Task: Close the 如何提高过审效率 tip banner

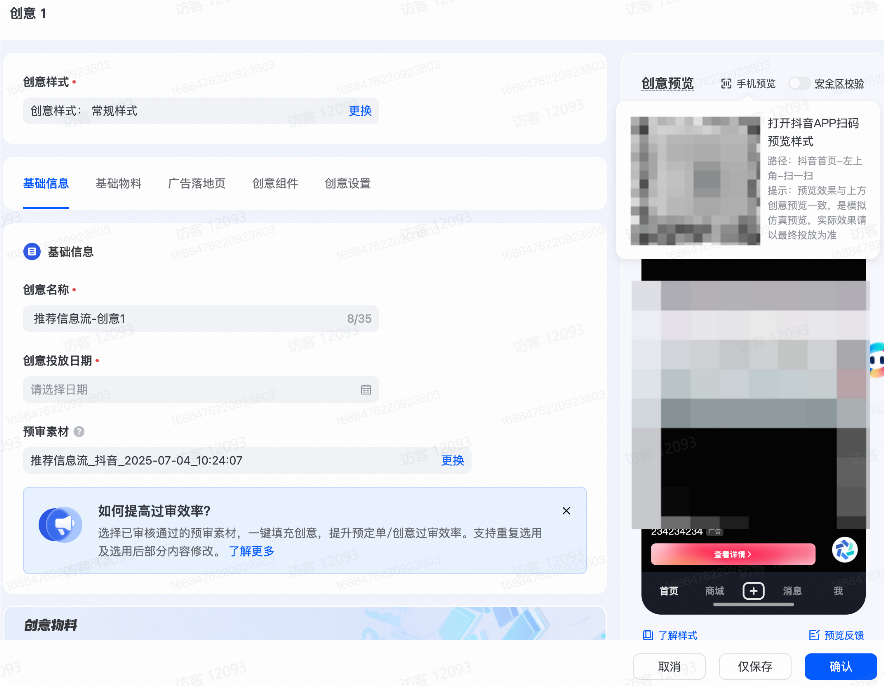Action: pyautogui.click(x=567, y=511)
